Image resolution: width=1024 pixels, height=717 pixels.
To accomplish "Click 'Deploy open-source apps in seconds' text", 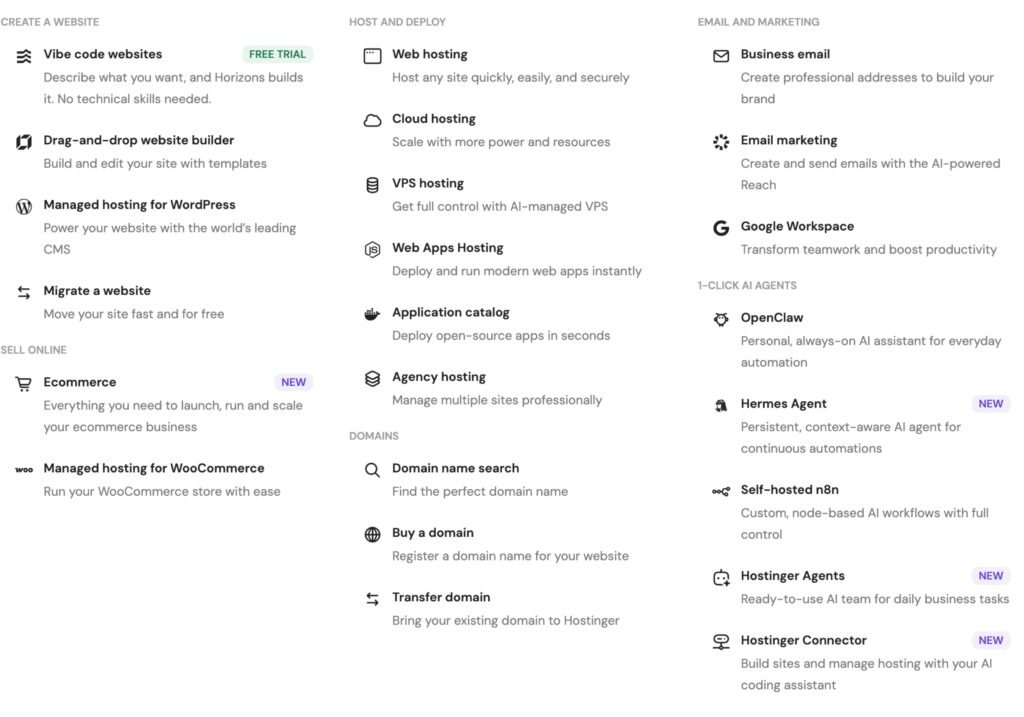I will pyautogui.click(x=500, y=336).
